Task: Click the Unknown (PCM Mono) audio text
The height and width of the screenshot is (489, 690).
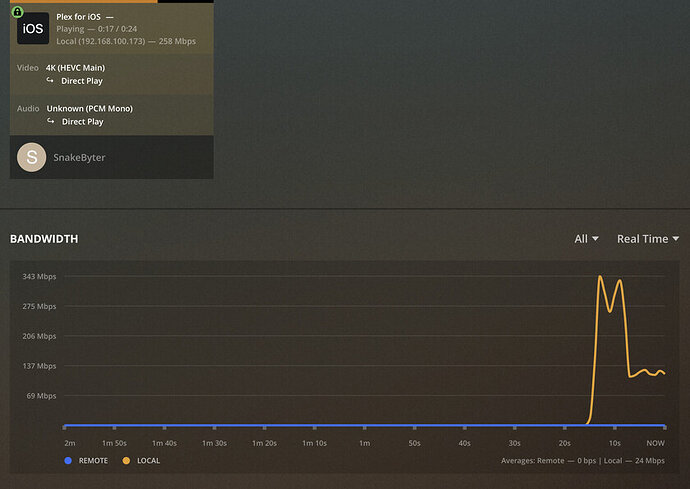Action: tap(90, 108)
